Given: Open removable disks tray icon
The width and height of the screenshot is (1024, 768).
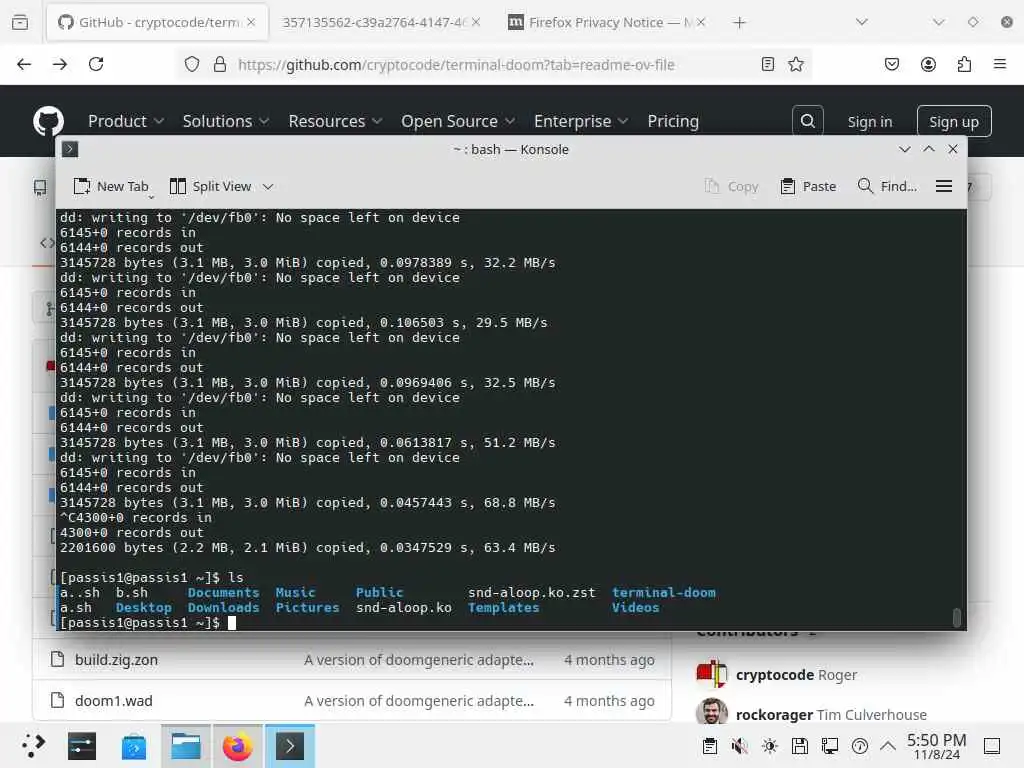Looking at the screenshot, I should tap(800, 746).
